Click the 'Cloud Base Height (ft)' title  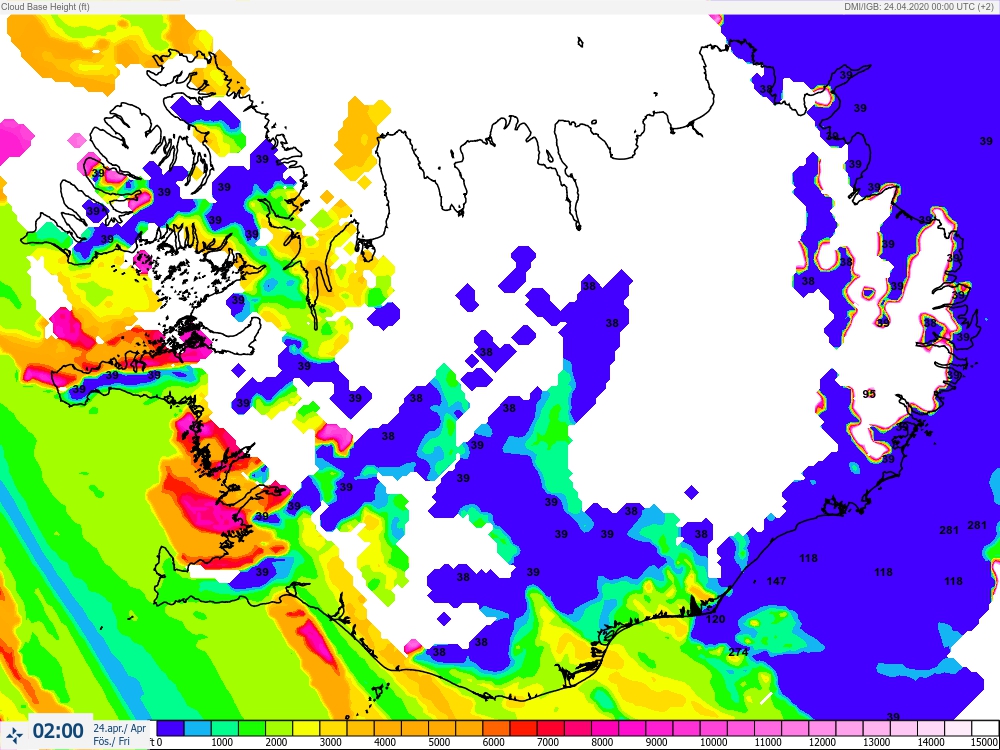tap(45, 7)
